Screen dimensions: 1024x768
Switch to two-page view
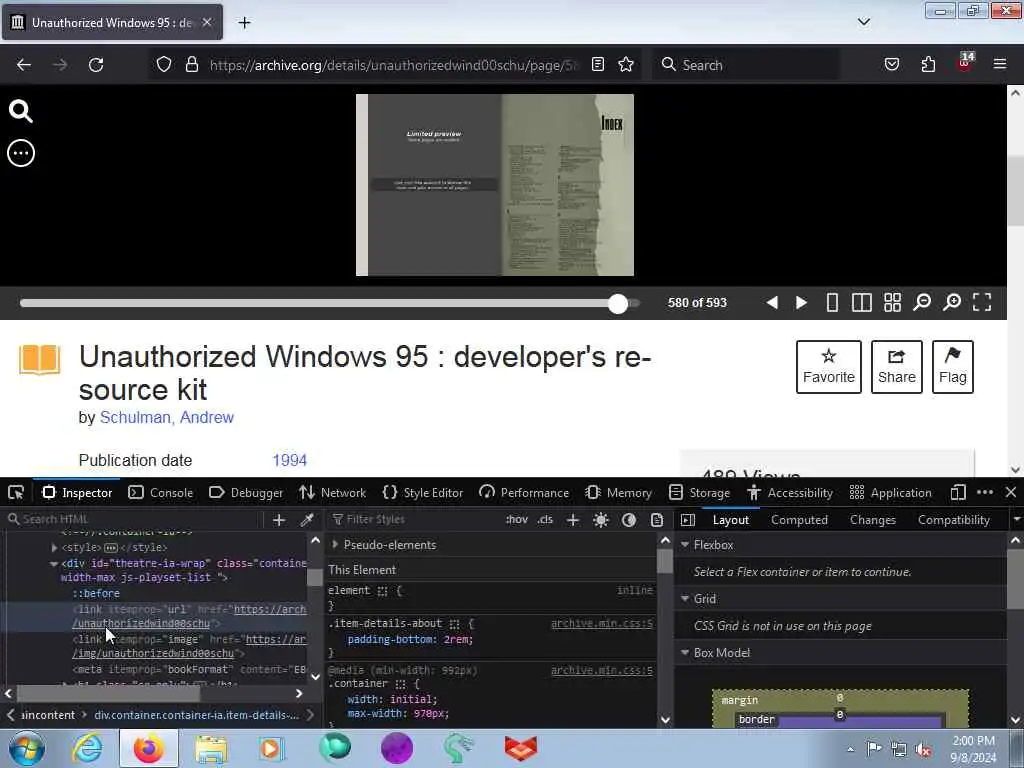(x=861, y=302)
